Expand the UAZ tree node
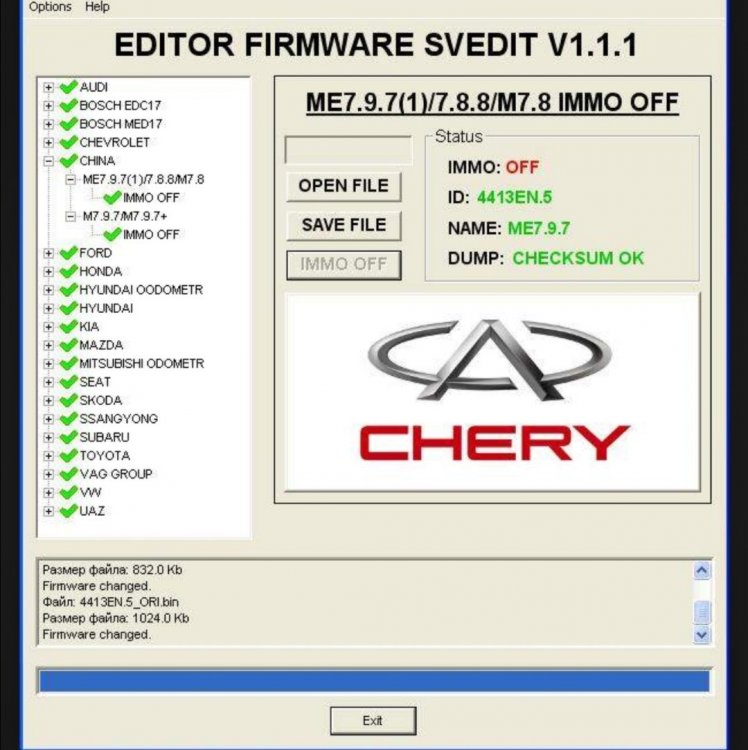The height and width of the screenshot is (750, 748). coord(48,511)
